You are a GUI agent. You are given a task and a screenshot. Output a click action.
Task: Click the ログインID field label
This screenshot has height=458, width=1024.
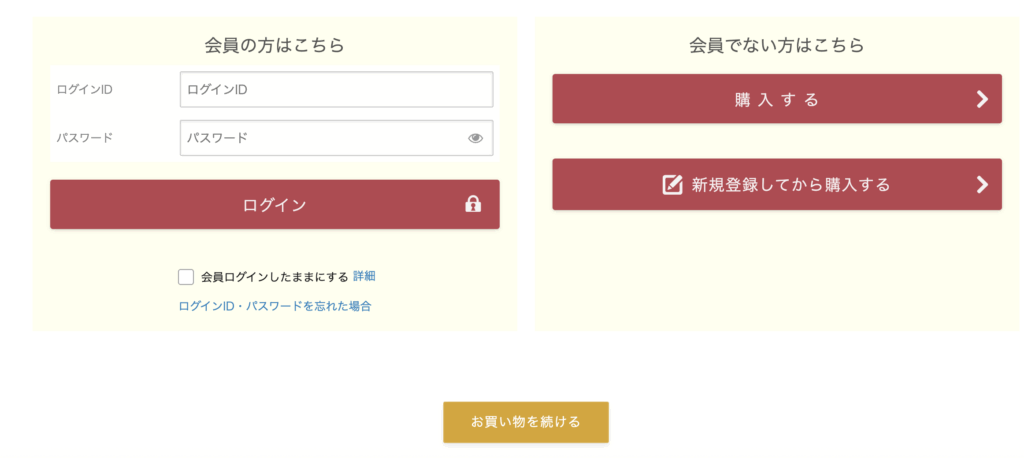pyautogui.click(x=86, y=89)
